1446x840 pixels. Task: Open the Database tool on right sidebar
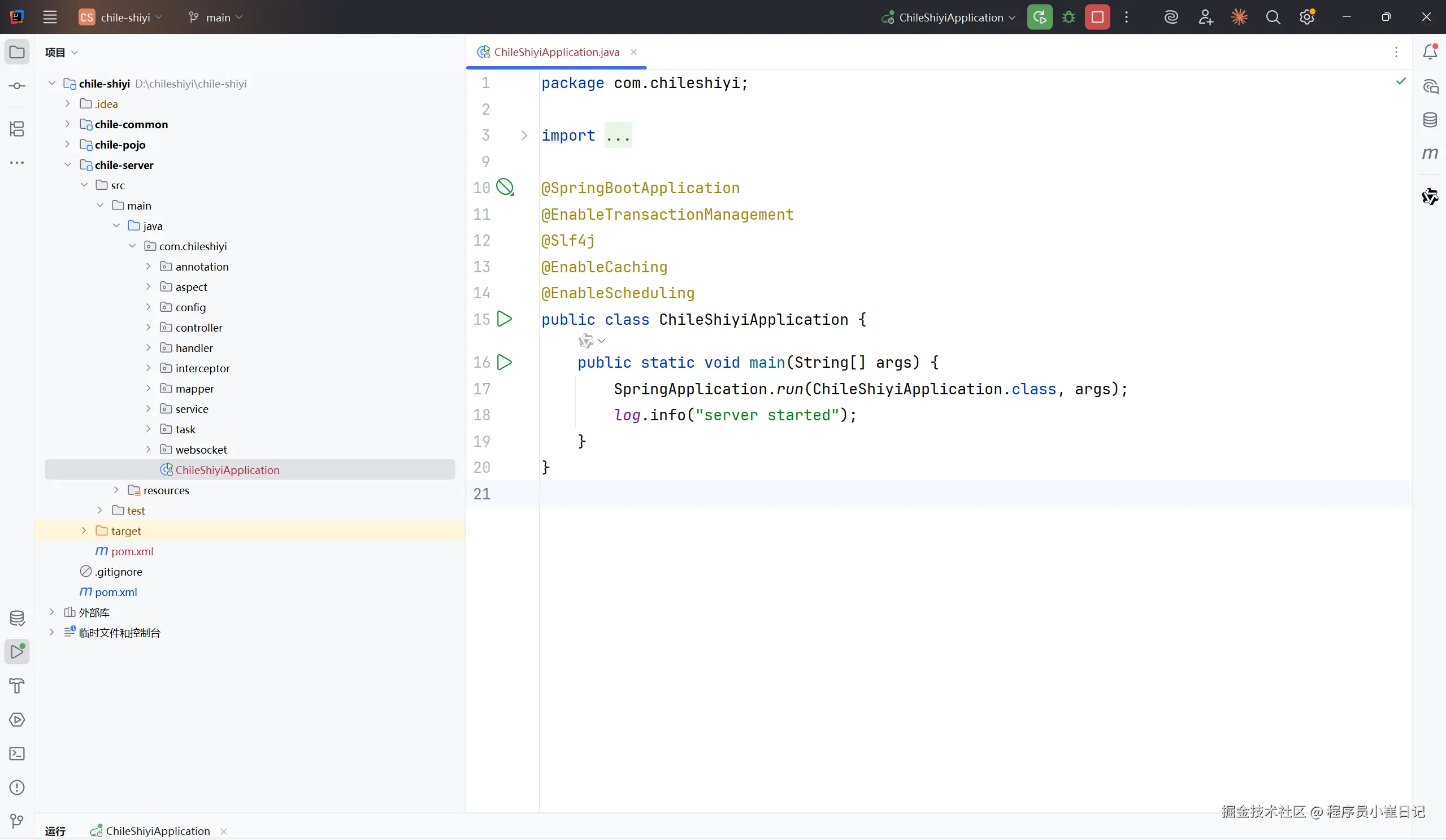pos(1430,120)
